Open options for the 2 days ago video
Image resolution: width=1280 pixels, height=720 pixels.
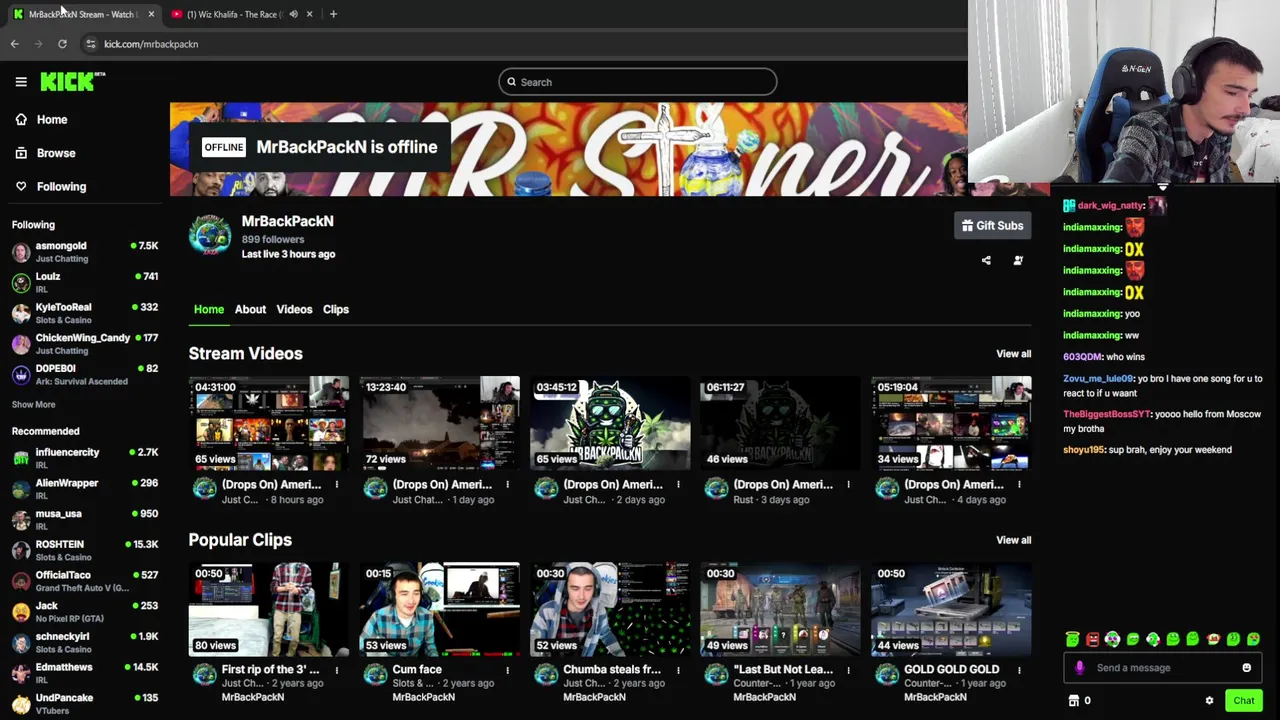click(x=678, y=485)
